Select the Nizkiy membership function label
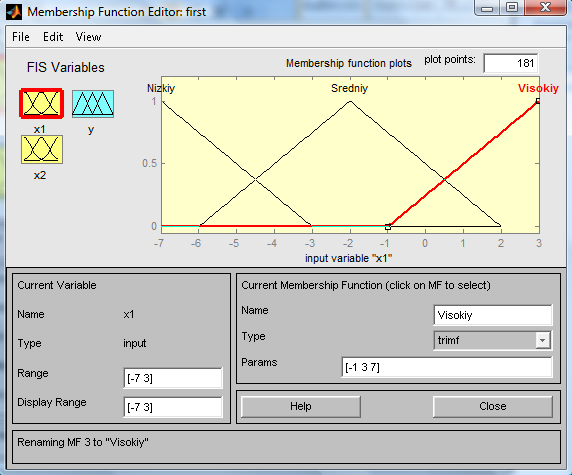This screenshot has height=475, width=572. [x=161, y=88]
